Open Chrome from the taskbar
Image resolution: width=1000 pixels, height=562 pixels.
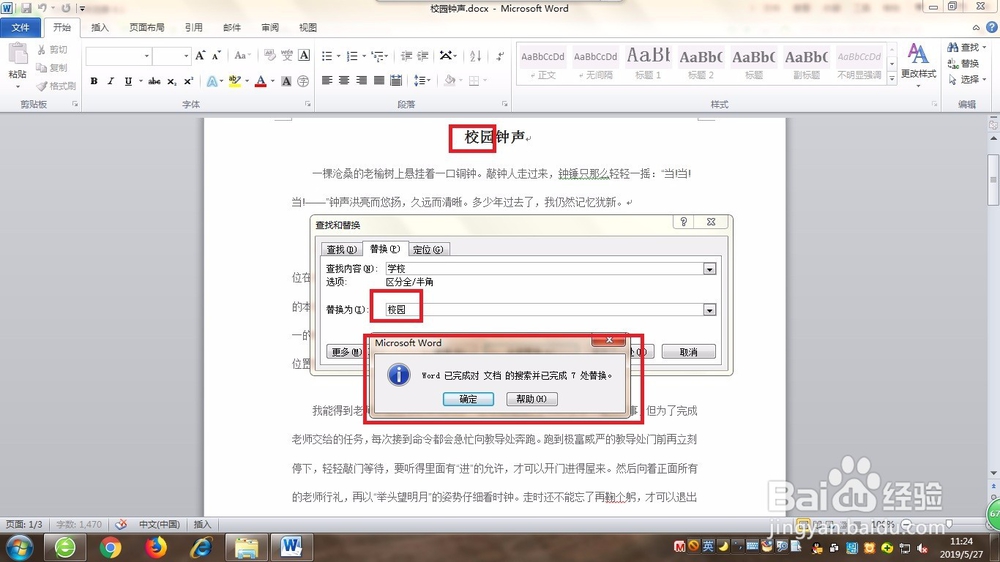[x=110, y=547]
